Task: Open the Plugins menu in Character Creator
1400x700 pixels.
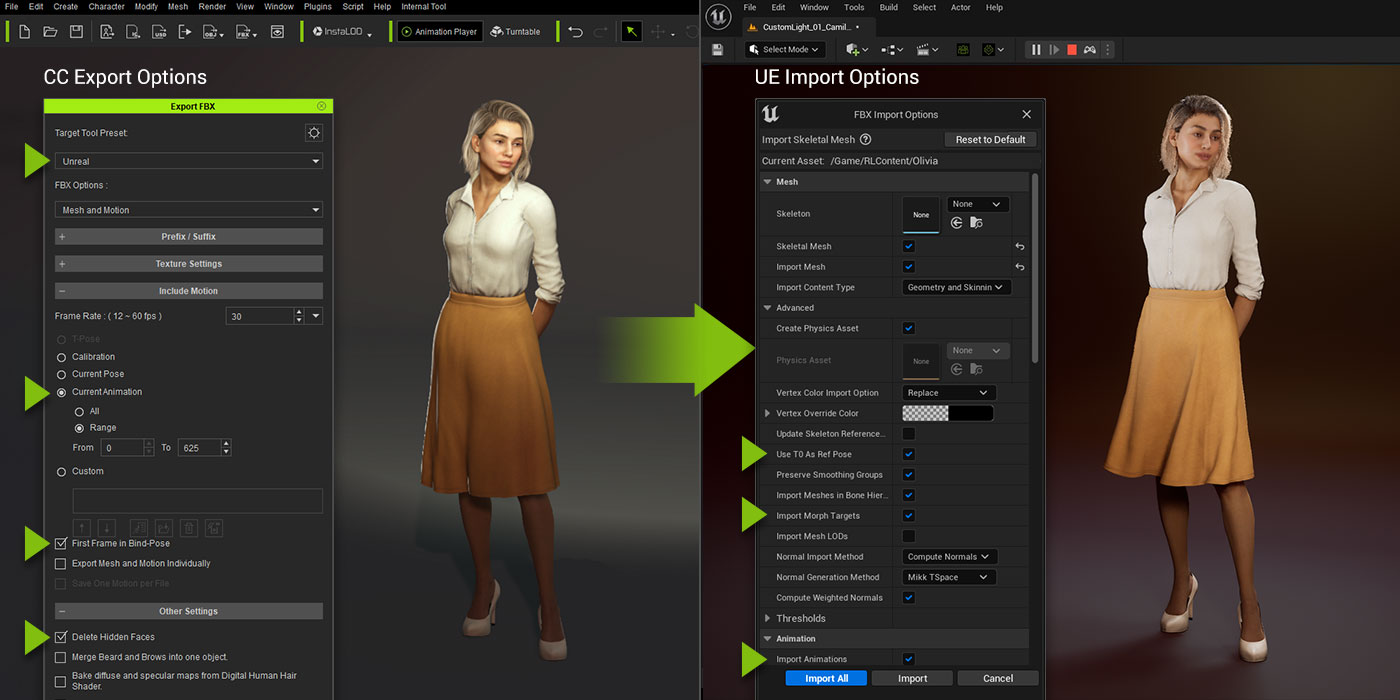Action: [x=317, y=7]
